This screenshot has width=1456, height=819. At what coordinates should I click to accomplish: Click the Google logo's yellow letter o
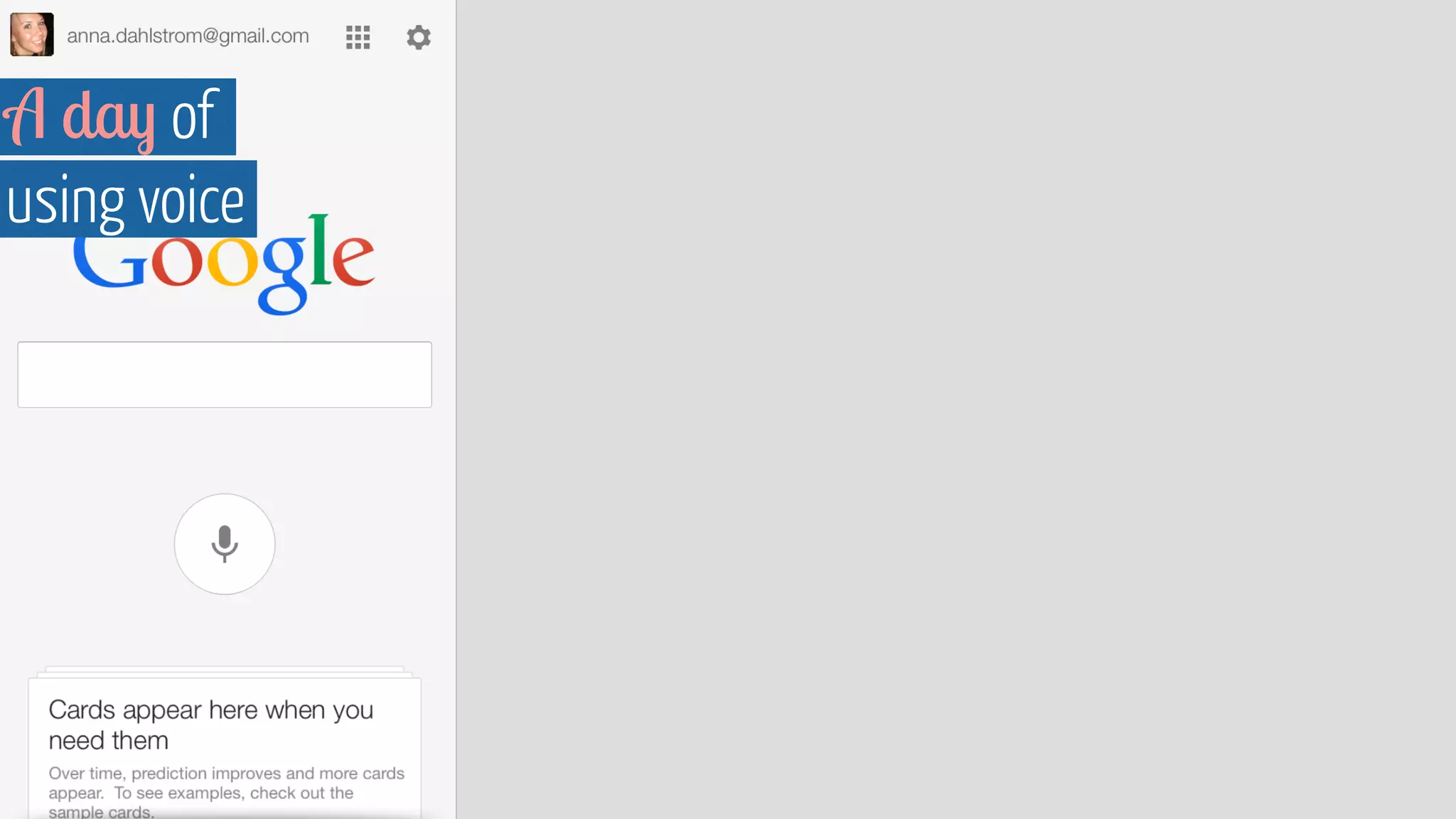click(x=232, y=262)
